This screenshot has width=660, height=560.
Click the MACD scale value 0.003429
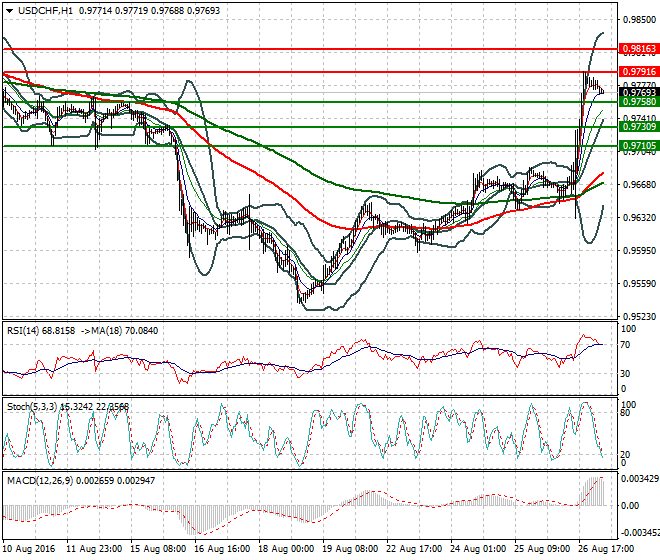[x=640, y=479]
